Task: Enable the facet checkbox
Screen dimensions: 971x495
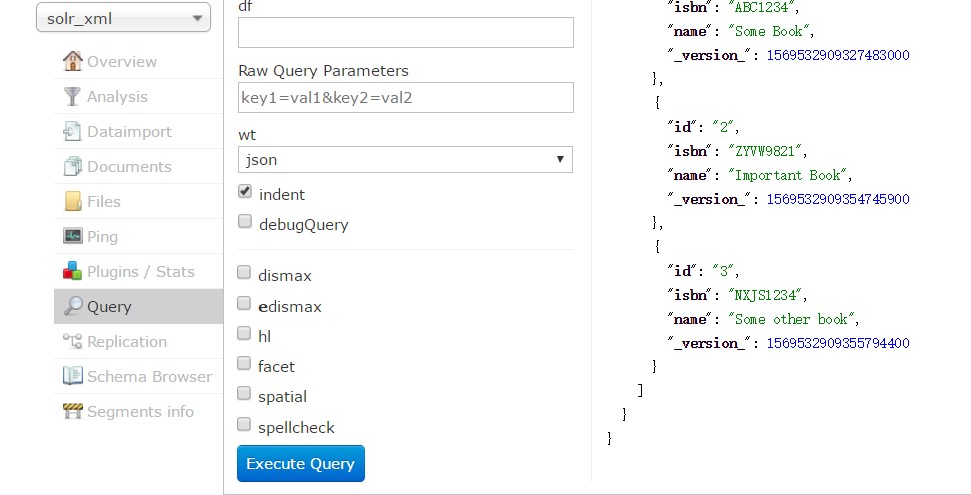Action: tap(244, 363)
